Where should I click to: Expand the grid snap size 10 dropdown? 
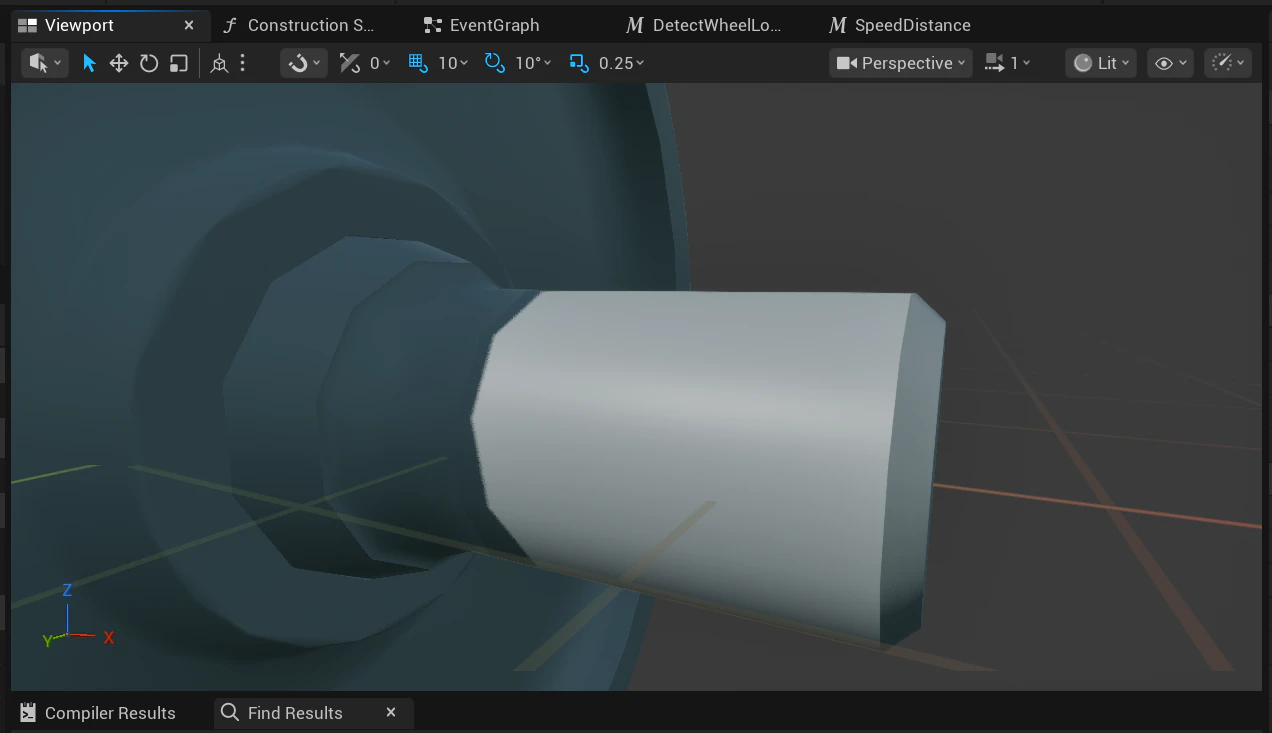pyautogui.click(x=454, y=63)
